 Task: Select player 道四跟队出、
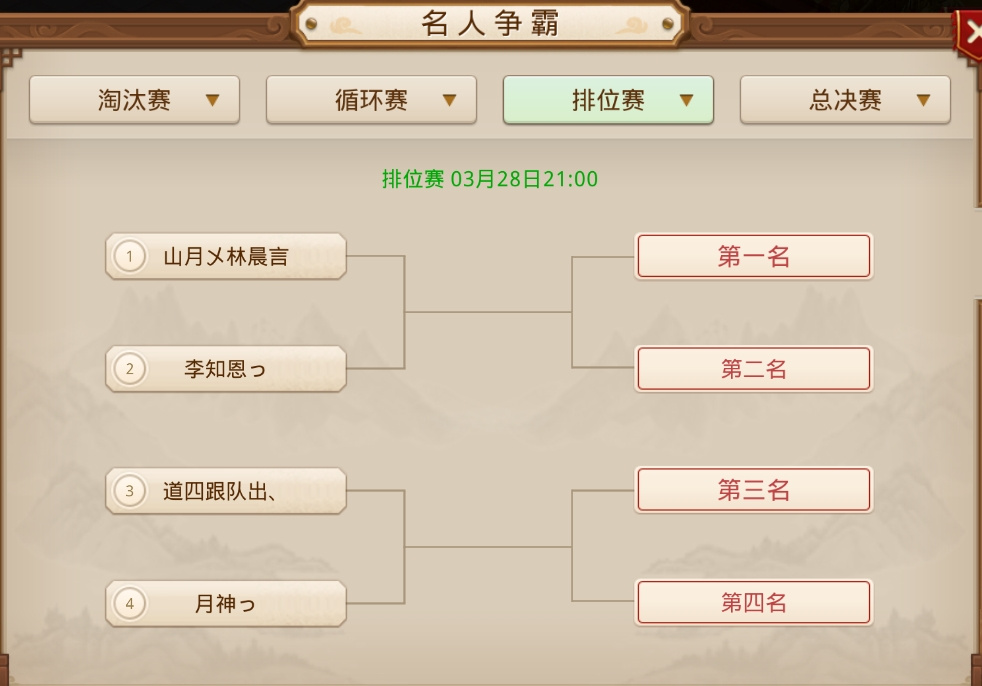tap(226, 491)
